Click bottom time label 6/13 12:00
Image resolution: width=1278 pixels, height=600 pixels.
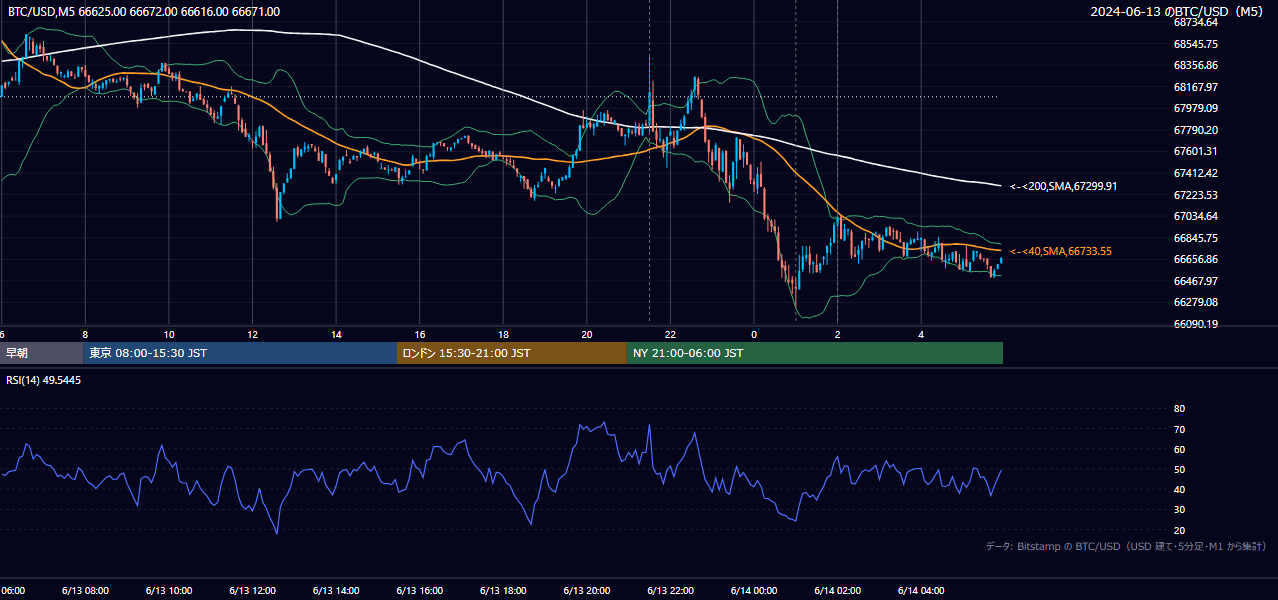pyautogui.click(x=252, y=591)
